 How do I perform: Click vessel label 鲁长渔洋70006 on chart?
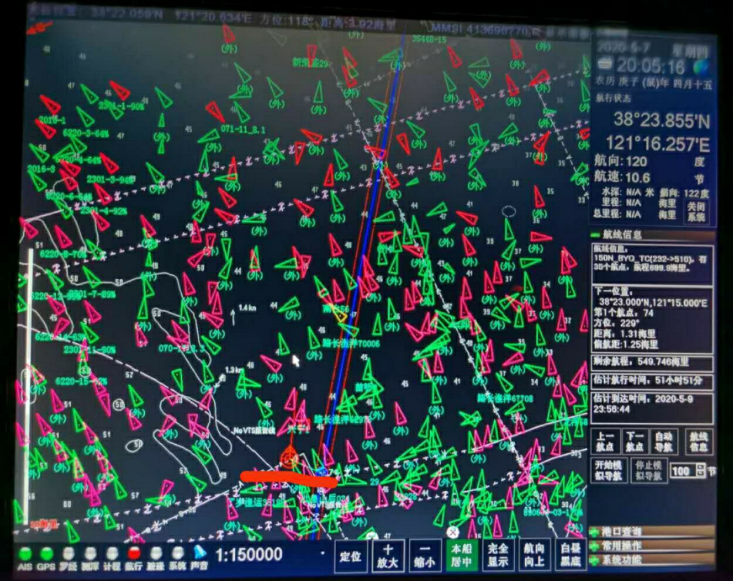(x=351, y=344)
